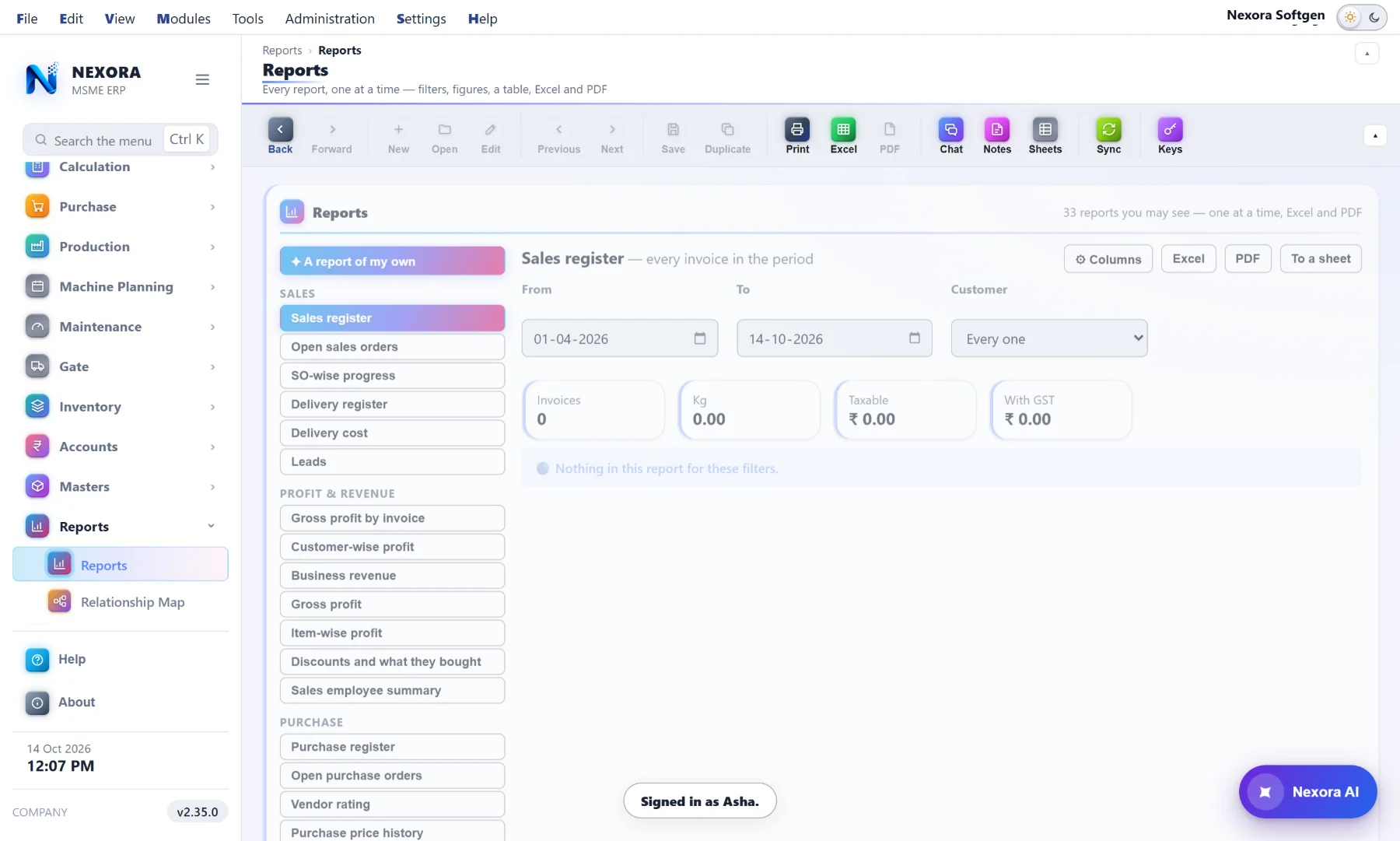Open the Notes toolbar icon
Image resolution: width=1400 pixels, height=841 pixels.
click(996, 129)
